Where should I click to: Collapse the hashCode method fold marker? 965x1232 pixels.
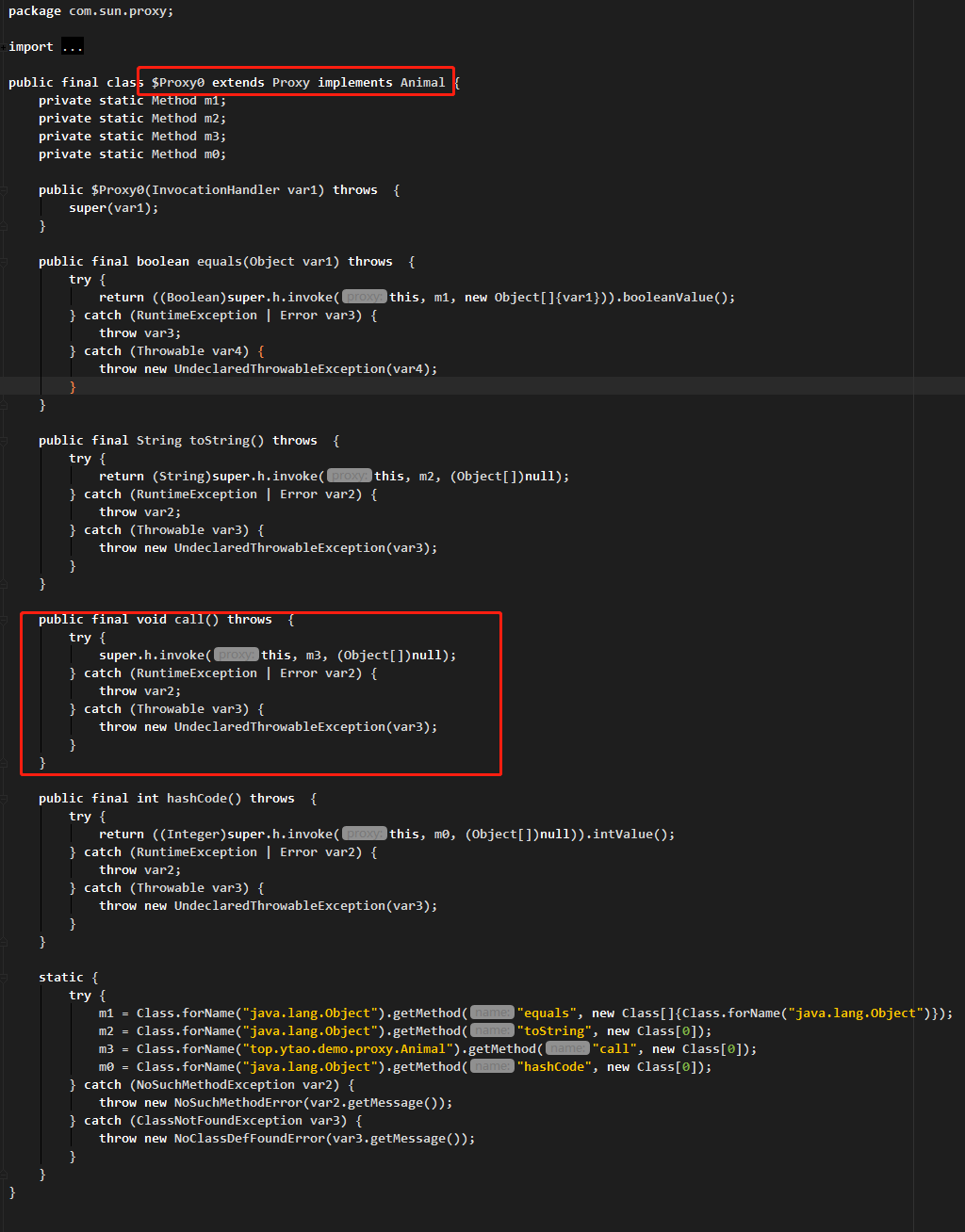click(4, 799)
